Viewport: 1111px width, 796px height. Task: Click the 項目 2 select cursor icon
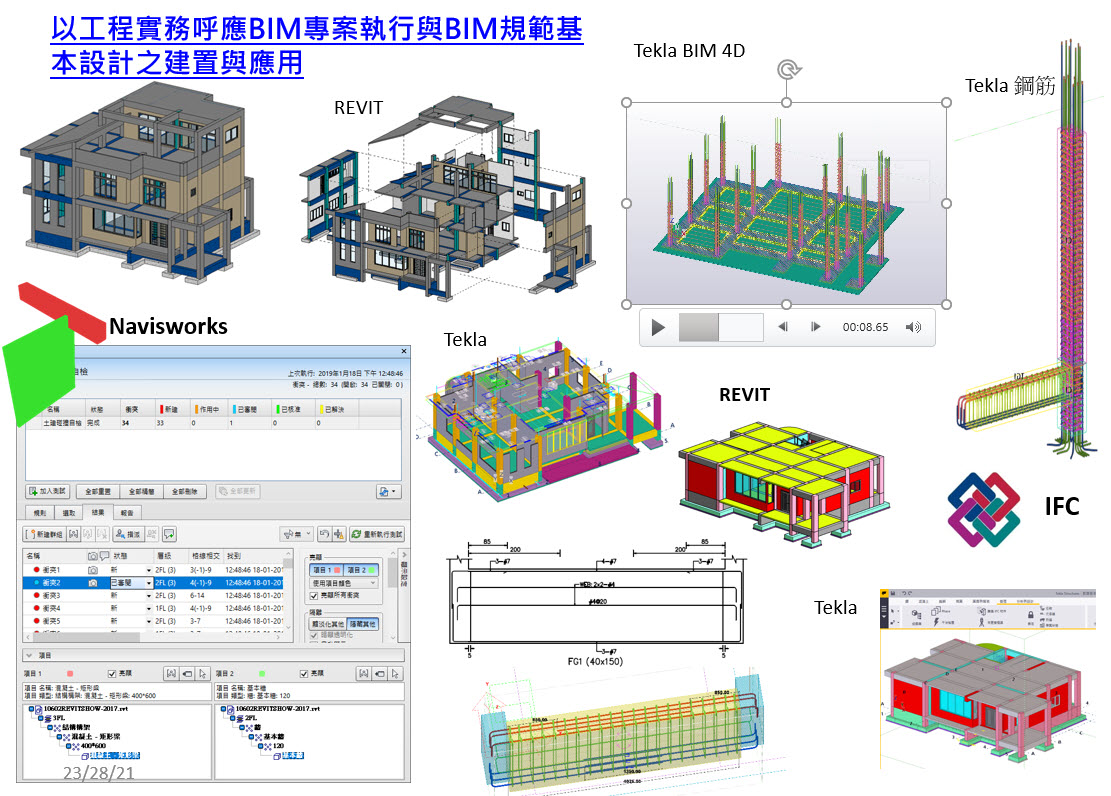(395, 673)
